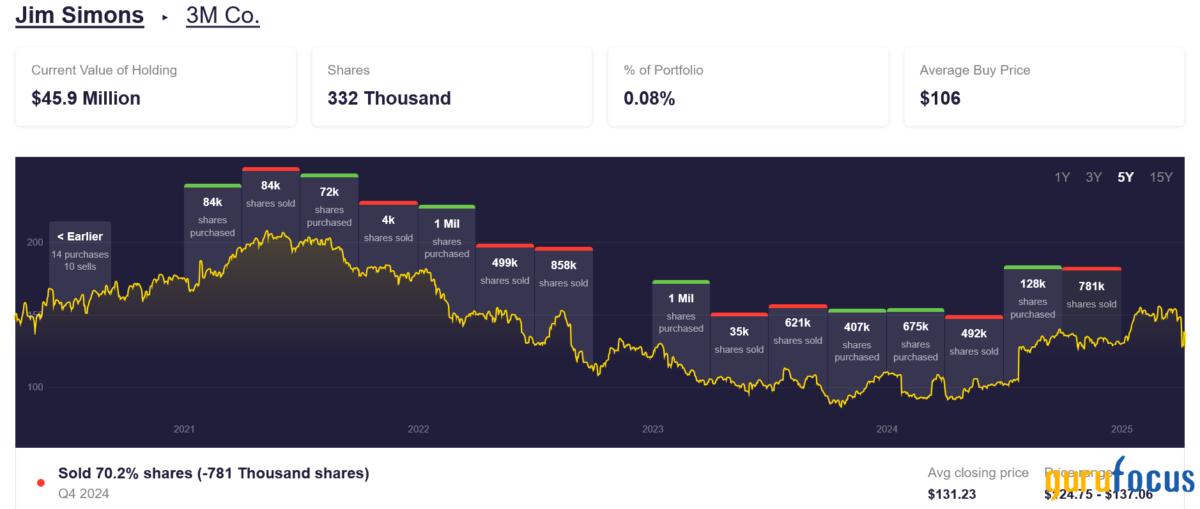Screen dimensions: 1200x509
Task: Click the breadcrumb arrow separator icon
Action: 165,18
